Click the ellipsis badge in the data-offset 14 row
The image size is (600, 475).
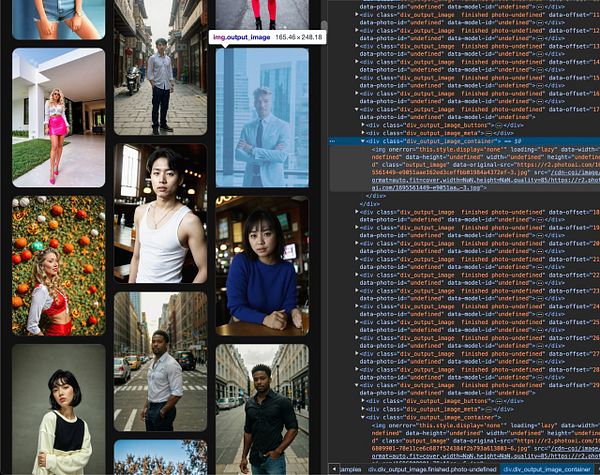pyautogui.click(x=540, y=70)
